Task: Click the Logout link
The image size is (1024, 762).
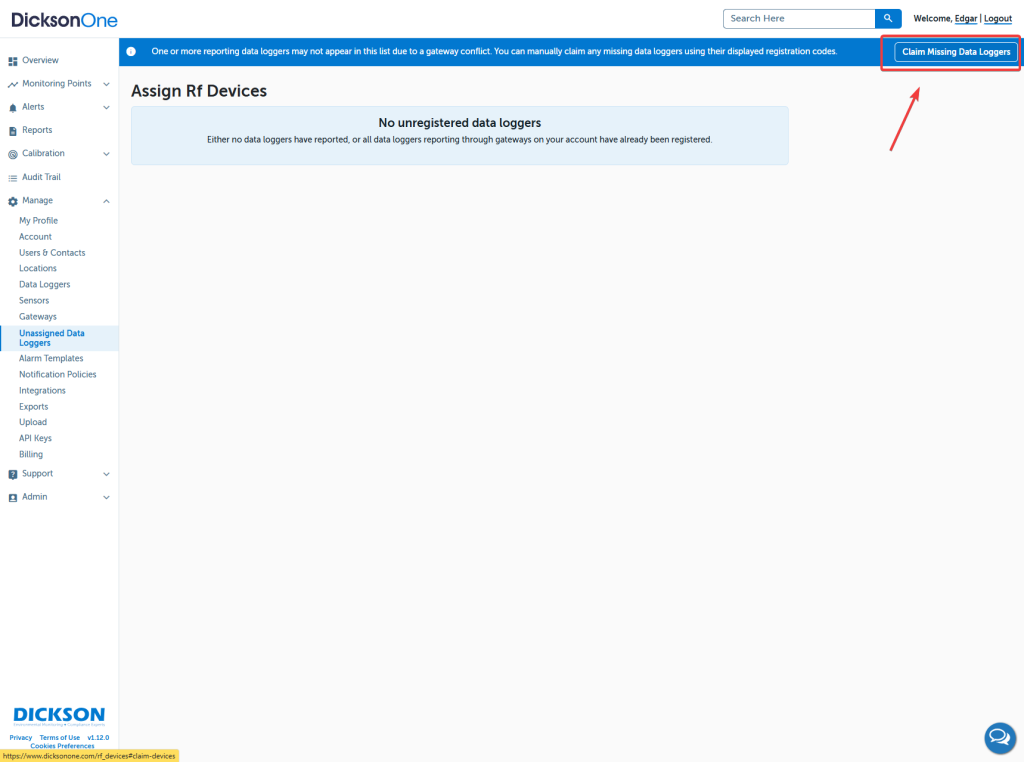Action: (x=997, y=19)
